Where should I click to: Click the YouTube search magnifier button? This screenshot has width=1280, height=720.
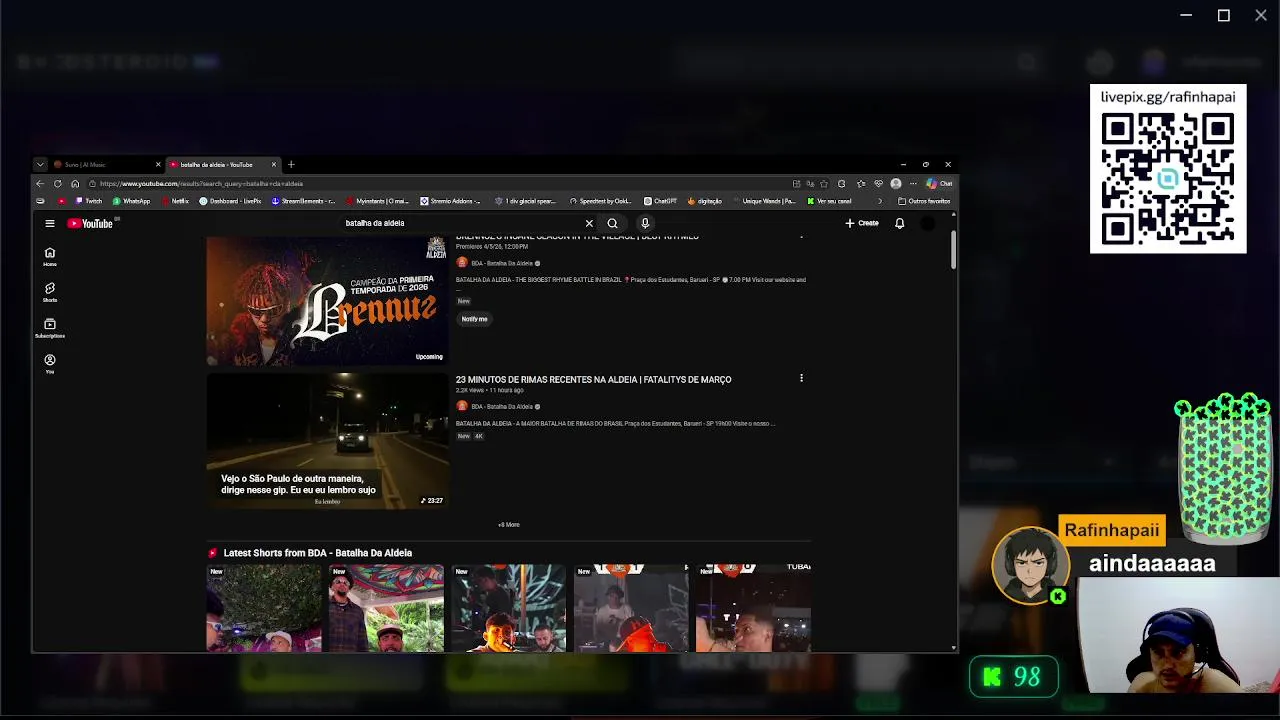(x=612, y=223)
